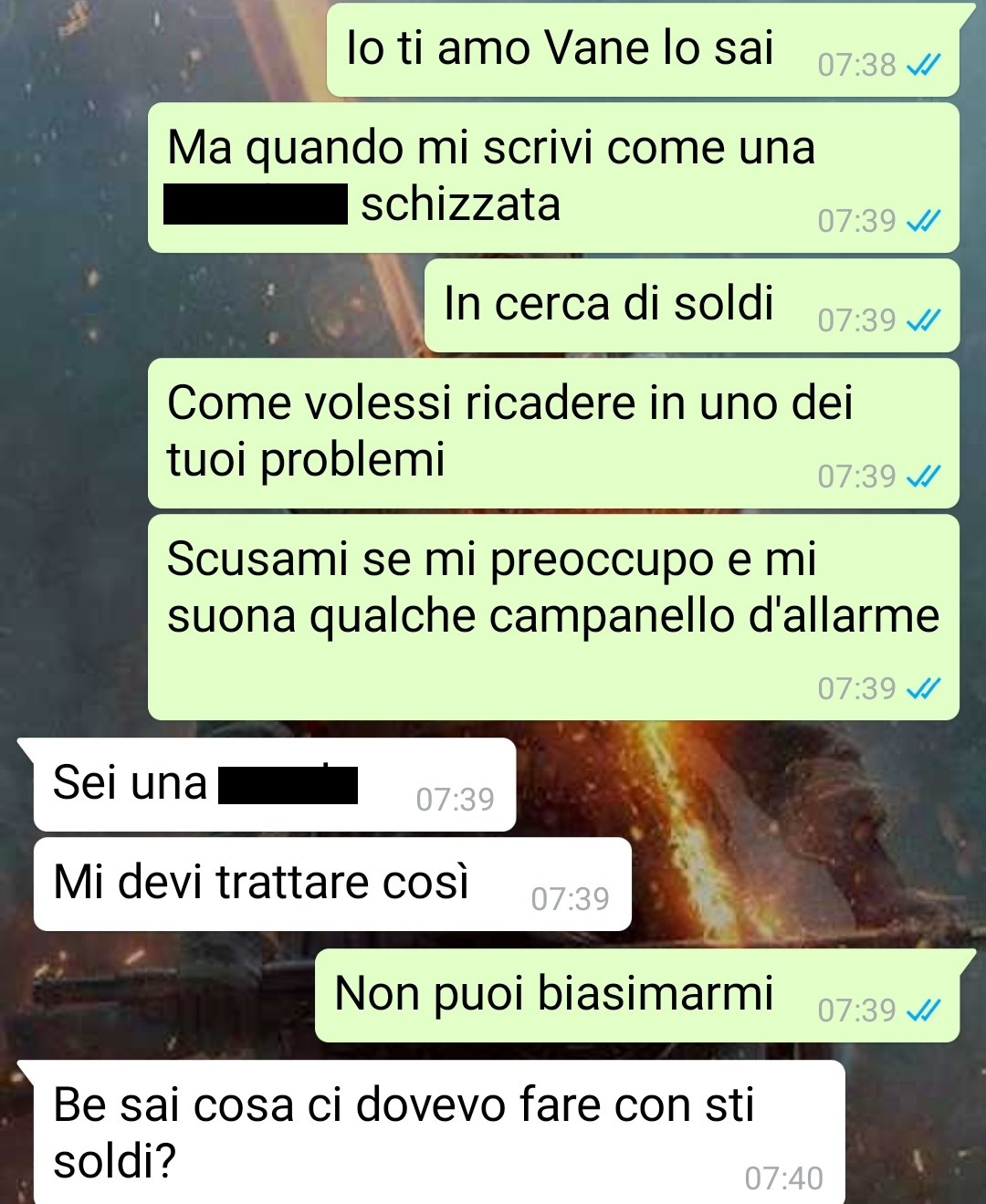Tap blue ticks on "In cerca di soldi"
This screenshot has height=1204, width=986.
pyautogui.click(x=923, y=320)
